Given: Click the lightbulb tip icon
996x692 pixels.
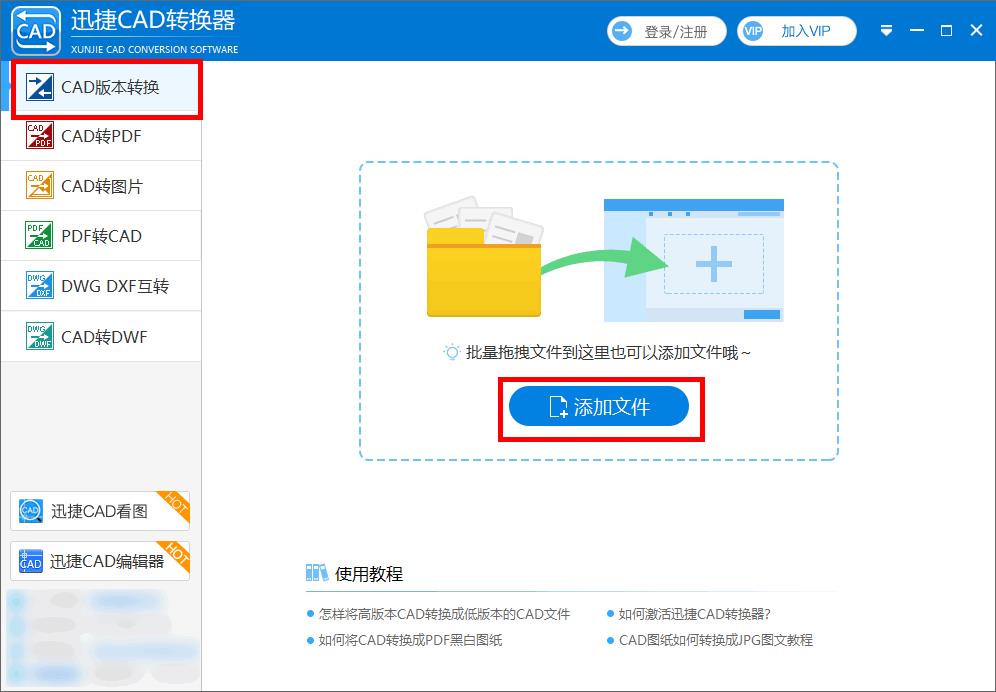Looking at the screenshot, I should tap(451, 352).
